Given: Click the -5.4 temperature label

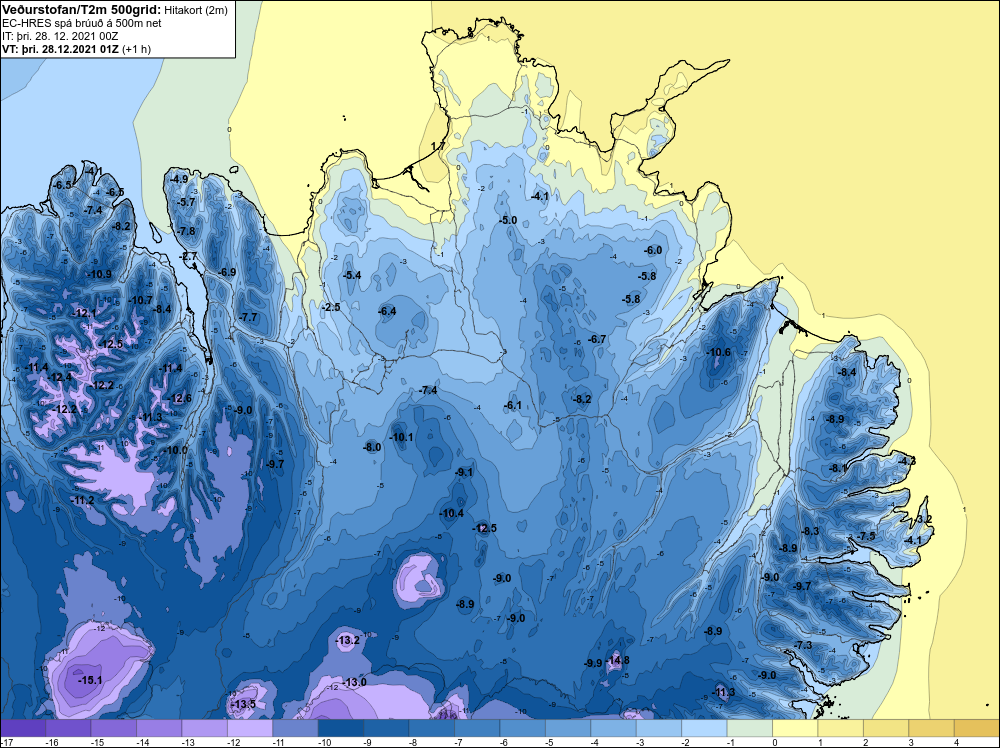Looking at the screenshot, I should point(352,275).
